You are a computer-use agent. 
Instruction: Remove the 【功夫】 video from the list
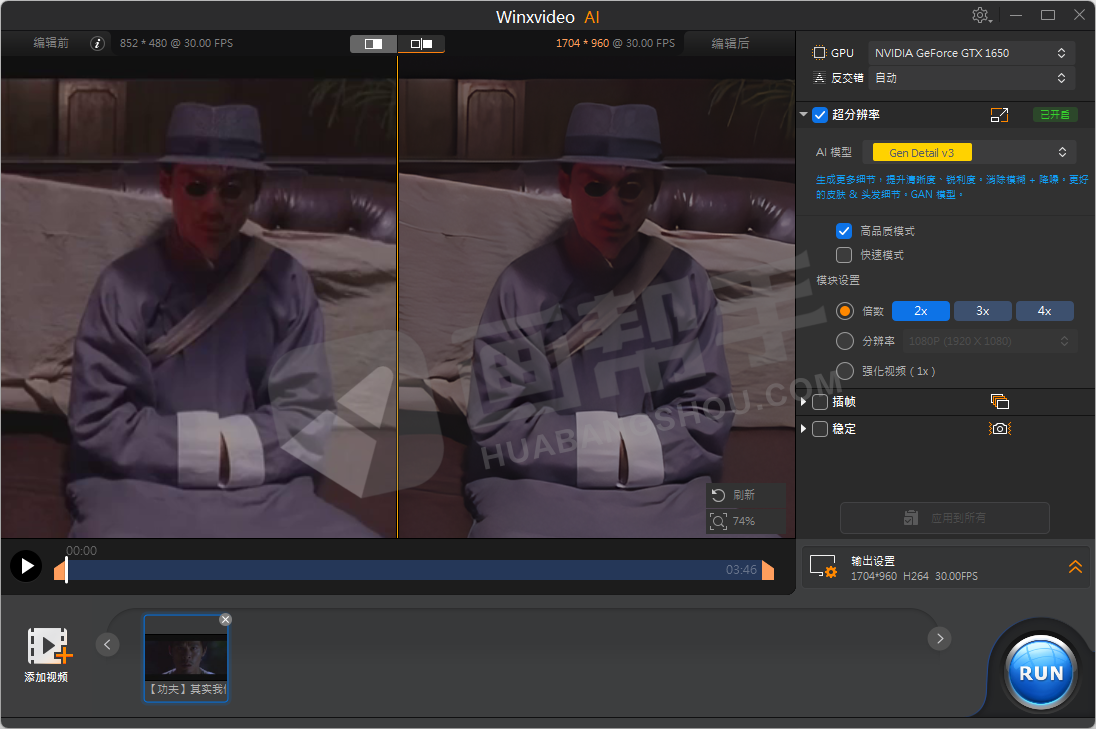(225, 619)
